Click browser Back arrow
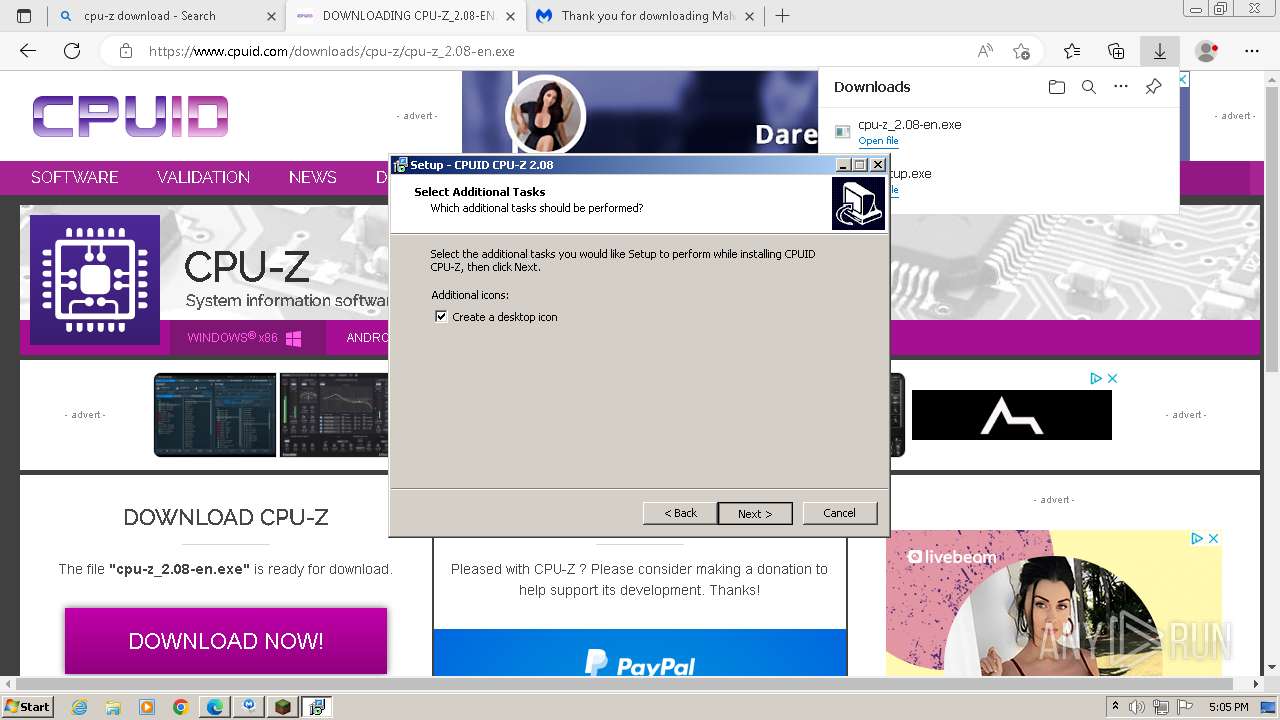 point(28,51)
